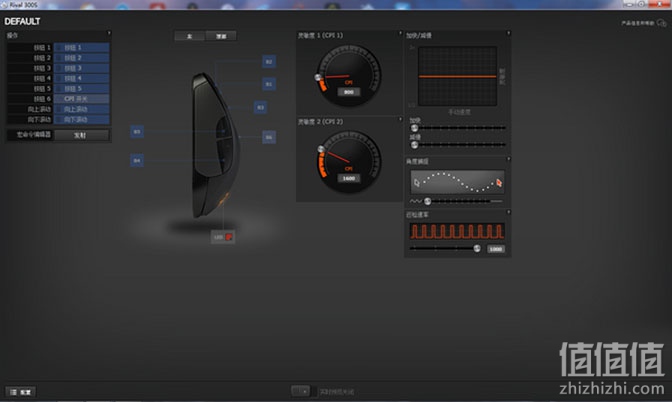Click the CPI 1 dial knob
The width and height of the screenshot is (672, 402).
click(318, 78)
